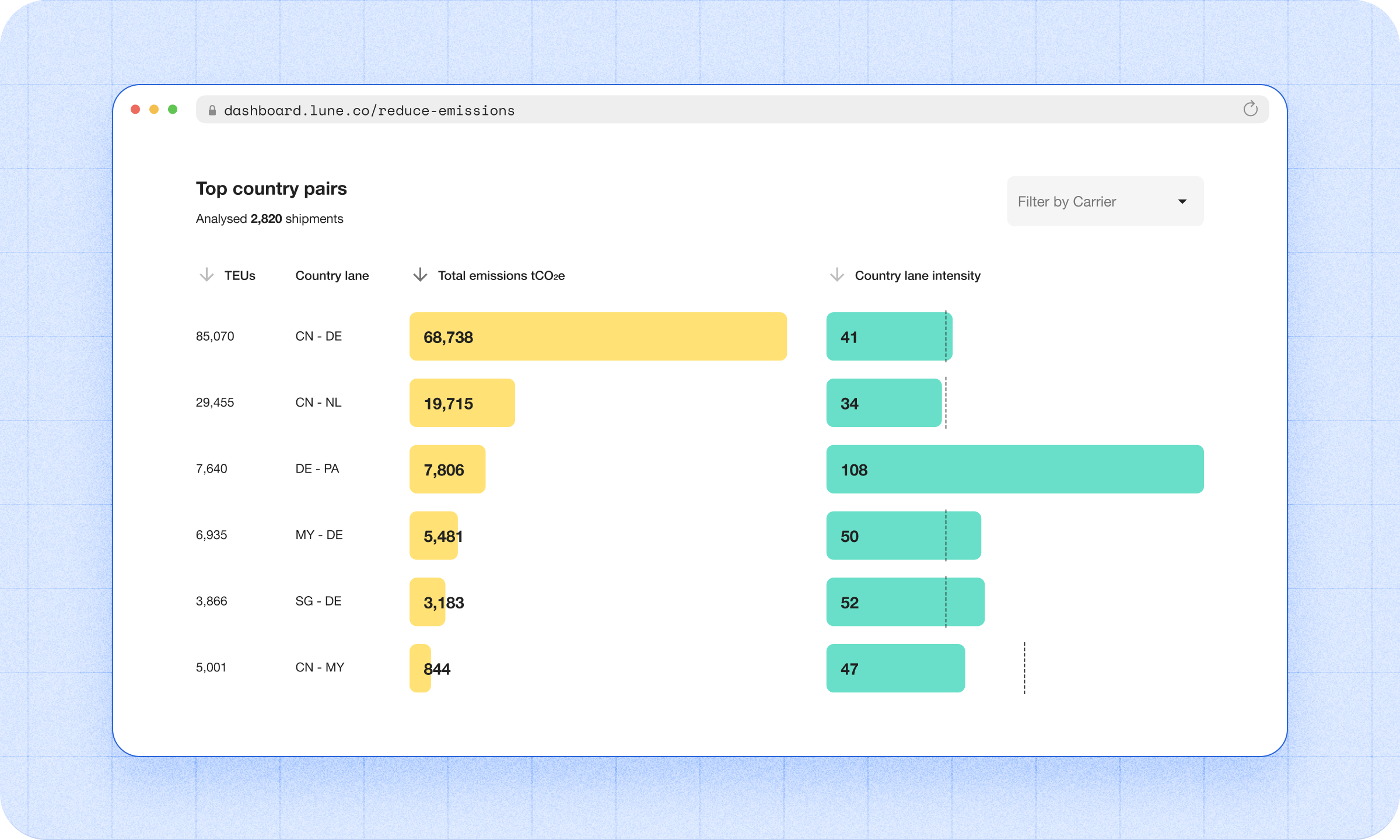Click the TEUs column header label
The height and width of the screenshot is (840, 1400).
240,275
